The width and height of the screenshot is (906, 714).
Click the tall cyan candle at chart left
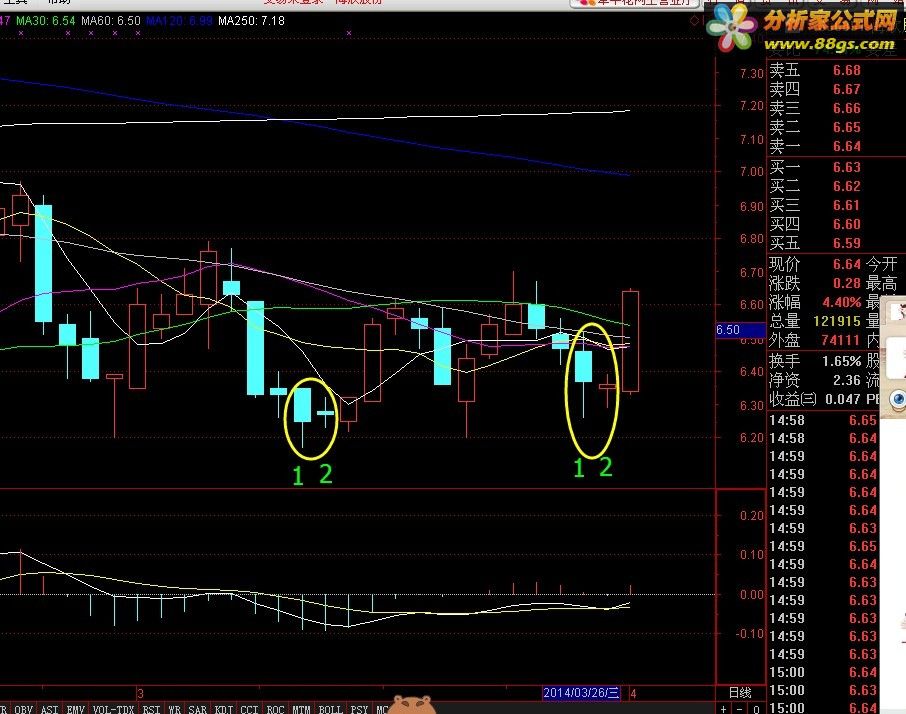click(x=43, y=263)
